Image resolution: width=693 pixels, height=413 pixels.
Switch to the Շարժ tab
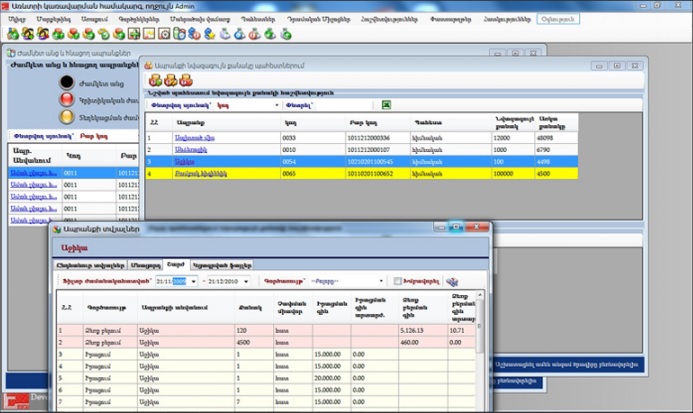tap(176, 264)
